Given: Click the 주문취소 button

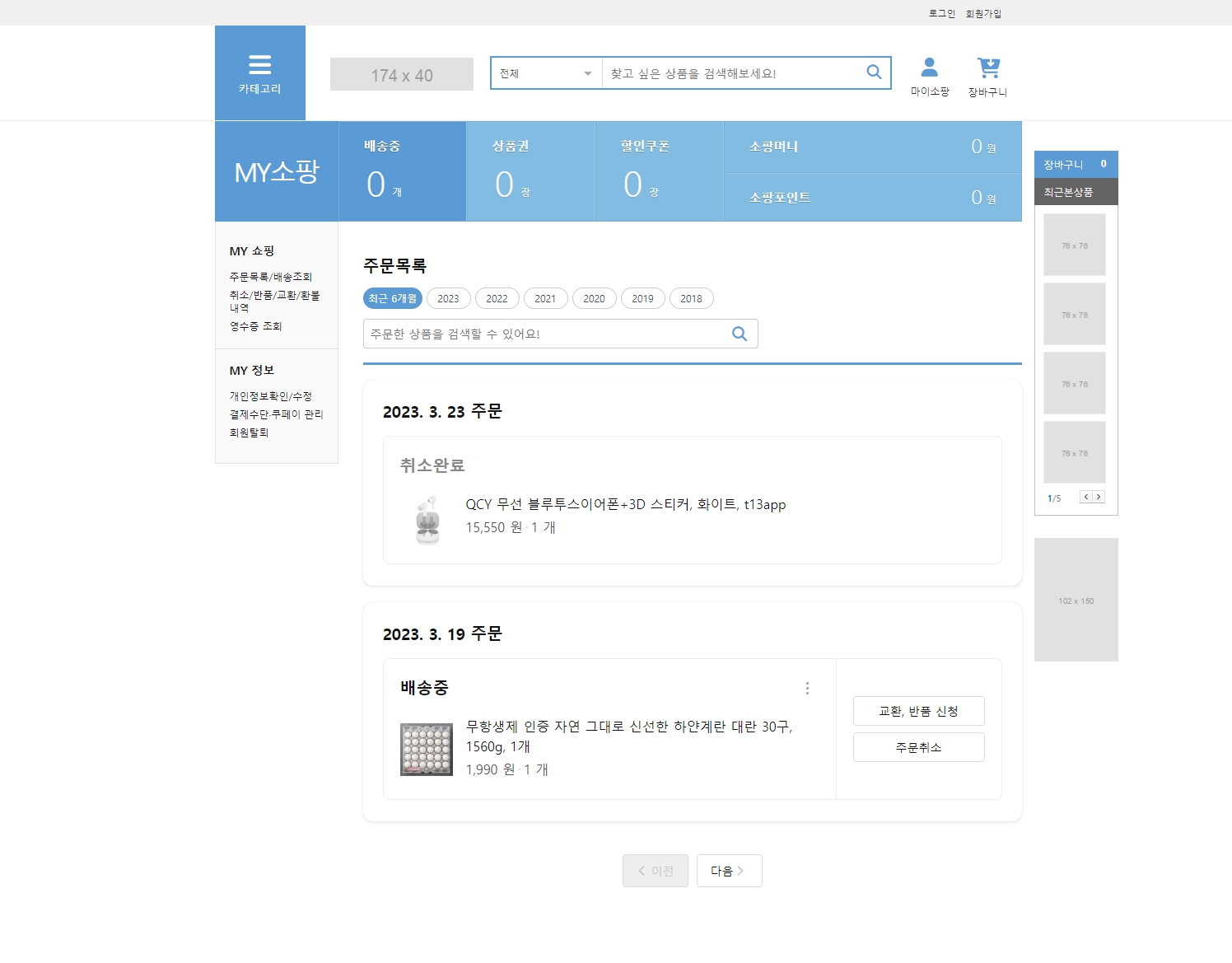Looking at the screenshot, I should tap(919, 747).
